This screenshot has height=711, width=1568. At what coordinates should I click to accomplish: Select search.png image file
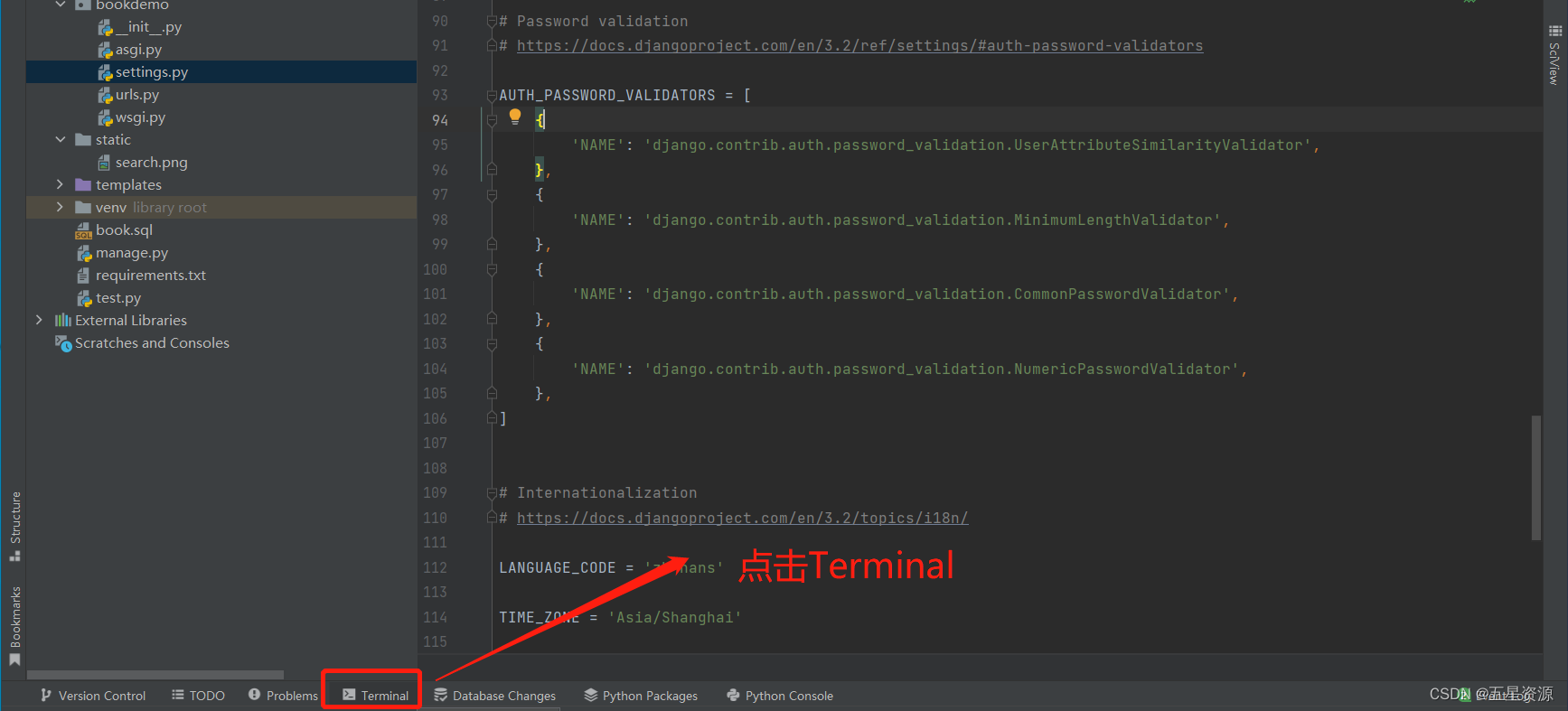point(151,163)
